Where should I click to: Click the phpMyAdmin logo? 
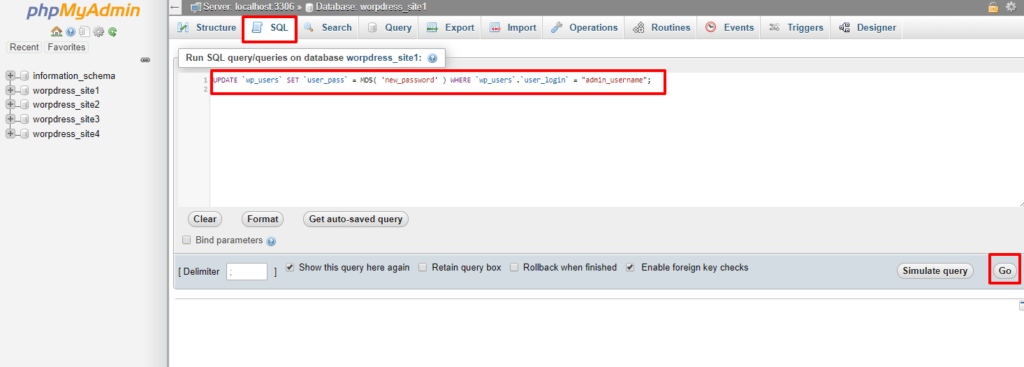84,12
